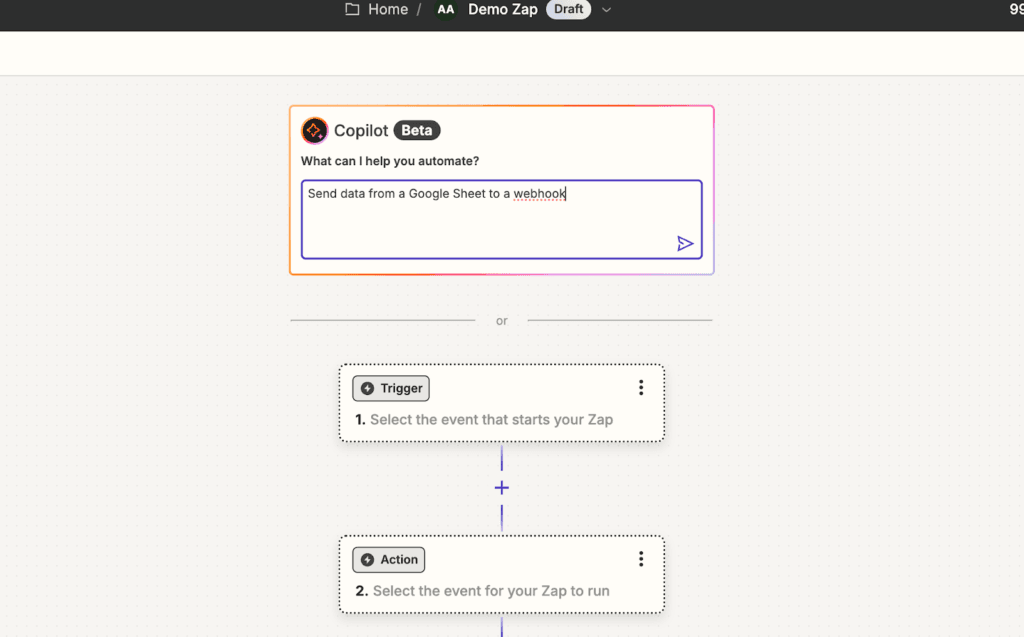Select the Trigger pill button
Image resolution: width=1024 pixels, height=637 pixels.
pos(390,388)
